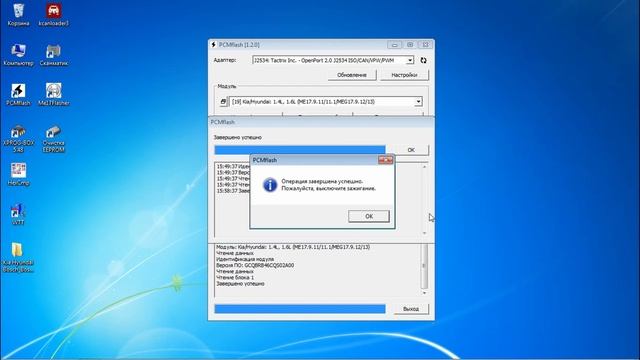
Task: Click the adapter refresh arrows icon
Action: pyautogui.click(x=423, y=60)
